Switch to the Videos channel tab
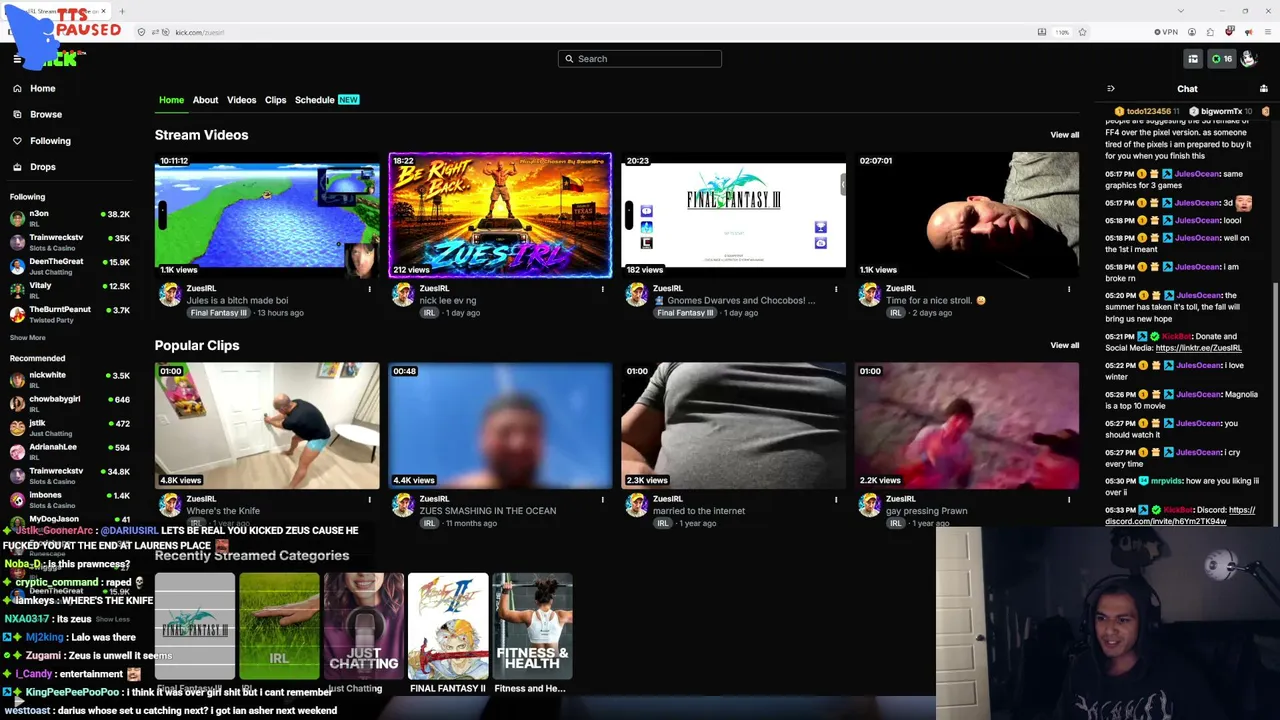Screen dimensions: 1280x720 tap(241, 100)
